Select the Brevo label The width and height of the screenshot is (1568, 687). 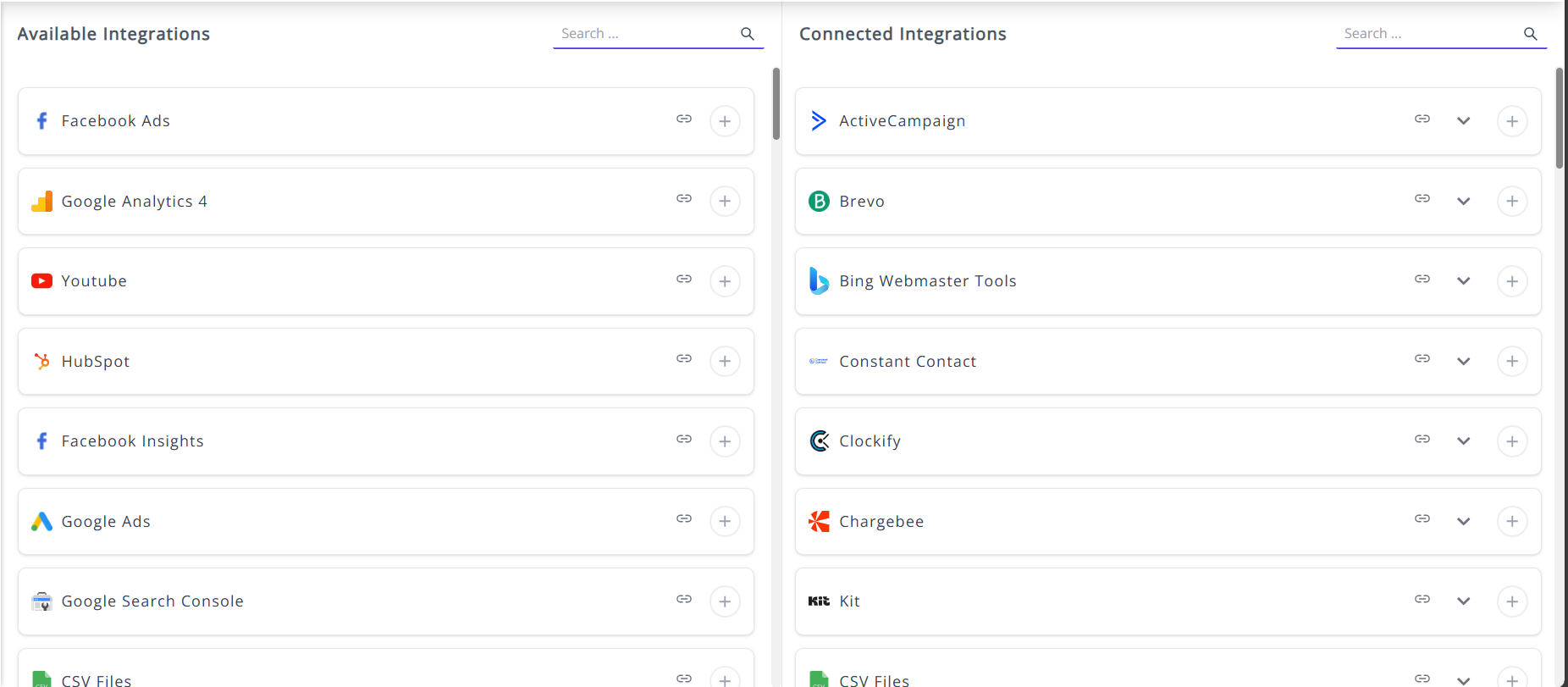(x=862, y=202)
